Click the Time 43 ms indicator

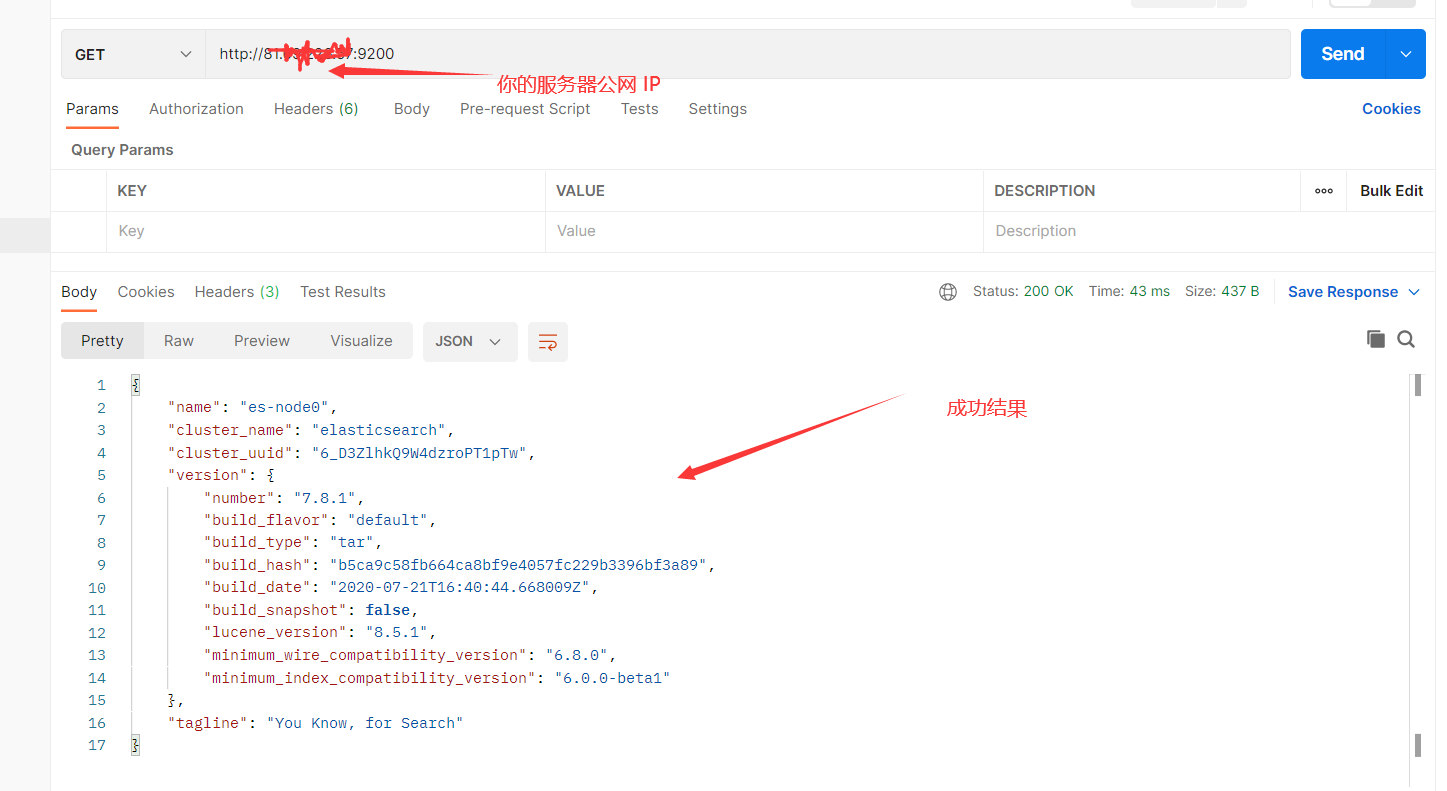1129,292
